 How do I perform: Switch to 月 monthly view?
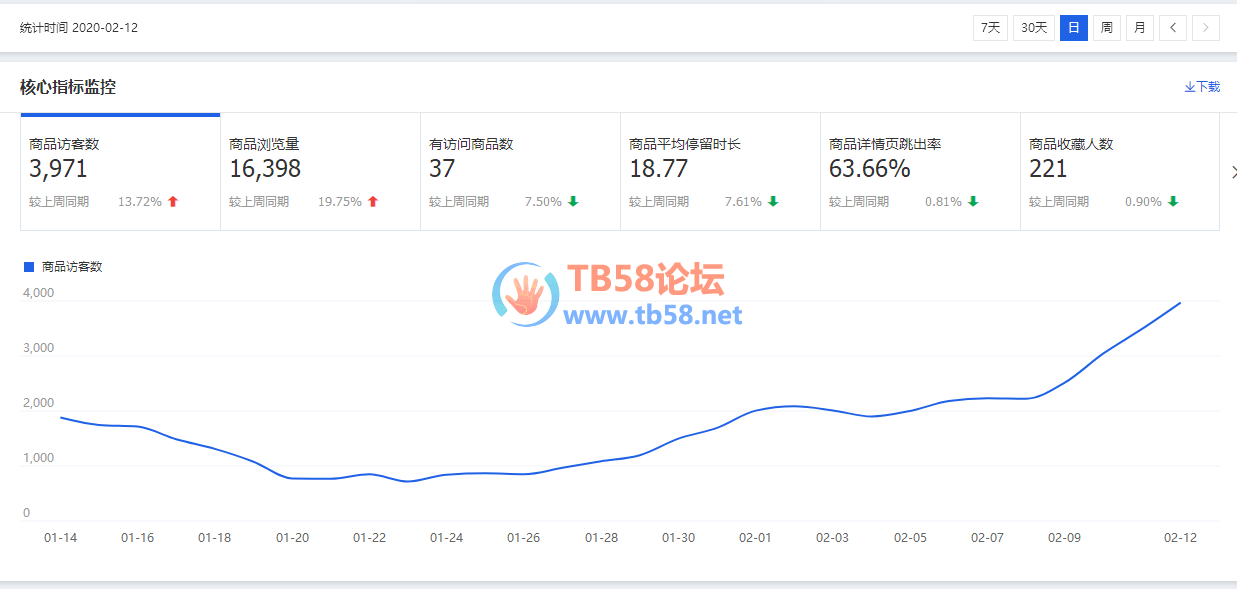coord(1139,28)
